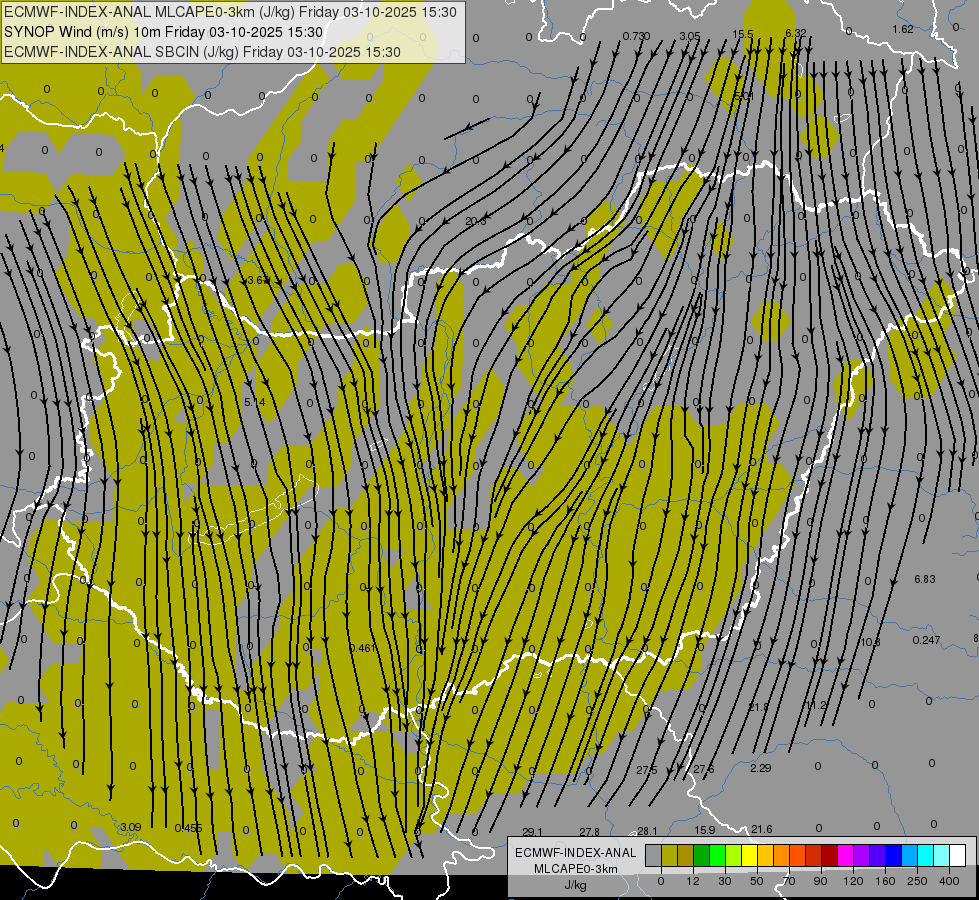Click the map value 0.730

tap(636, 36)
